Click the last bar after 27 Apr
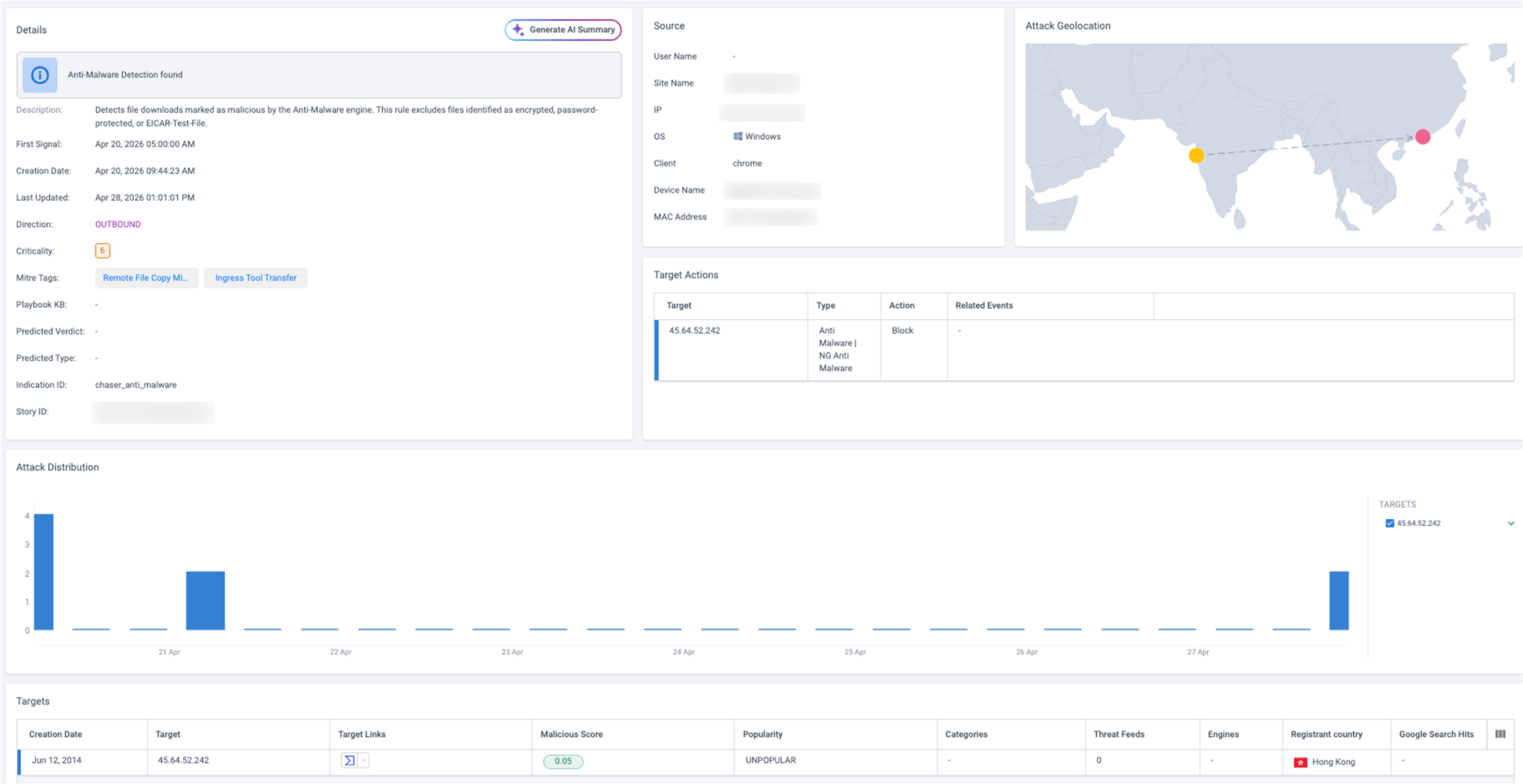Screen dimensions: 1523x784 pyautogui.click(x=1339, y=600)
